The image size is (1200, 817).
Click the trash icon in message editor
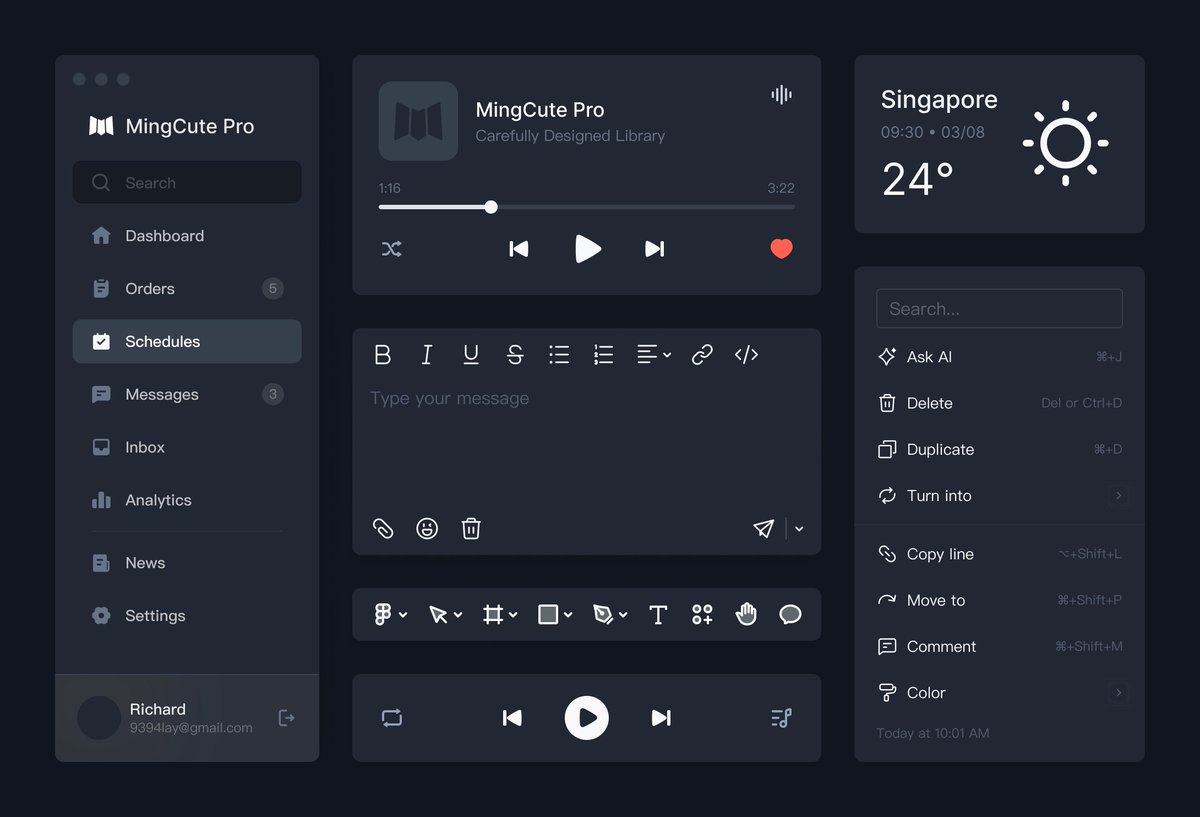pos(471,528)
